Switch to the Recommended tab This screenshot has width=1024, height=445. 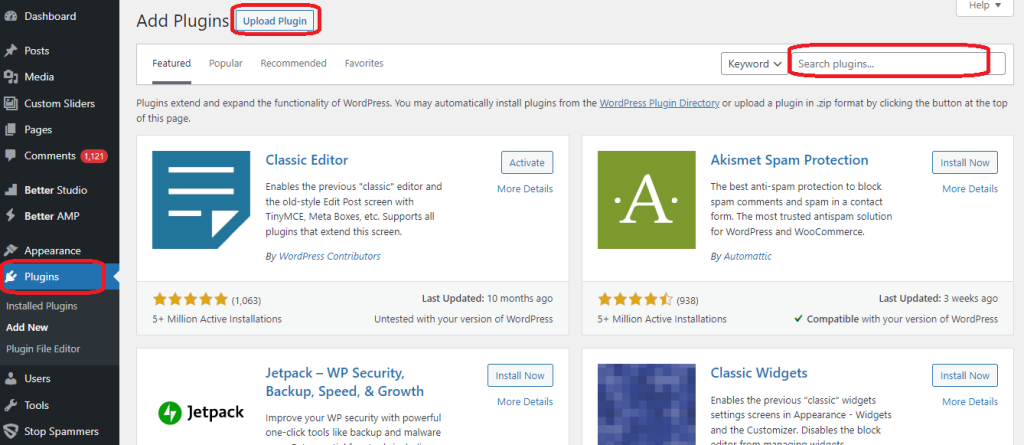coord(293,63)
